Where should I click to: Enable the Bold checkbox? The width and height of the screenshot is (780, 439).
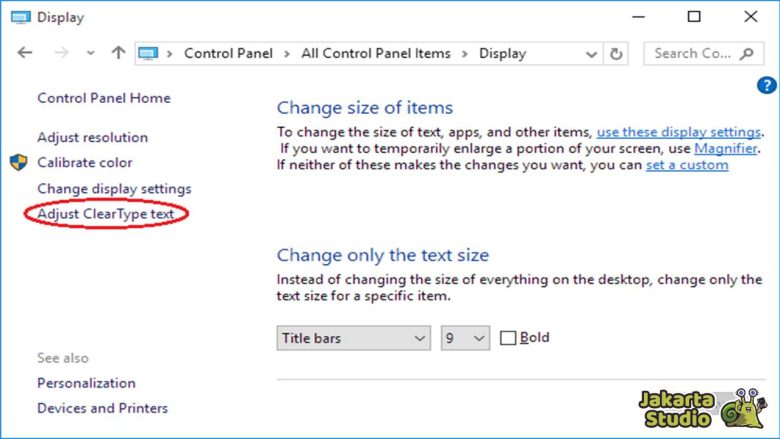click(508, 338)
